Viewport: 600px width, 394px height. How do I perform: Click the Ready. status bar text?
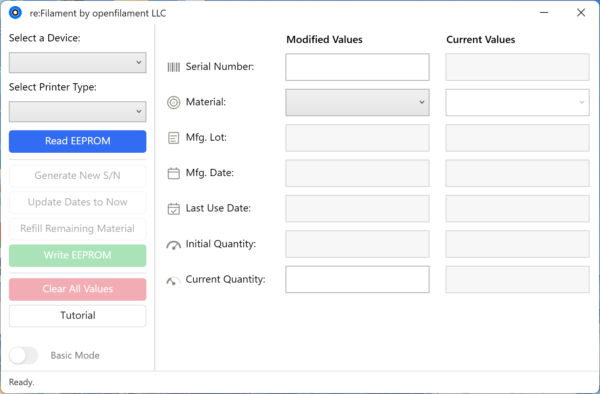(21, 382)
